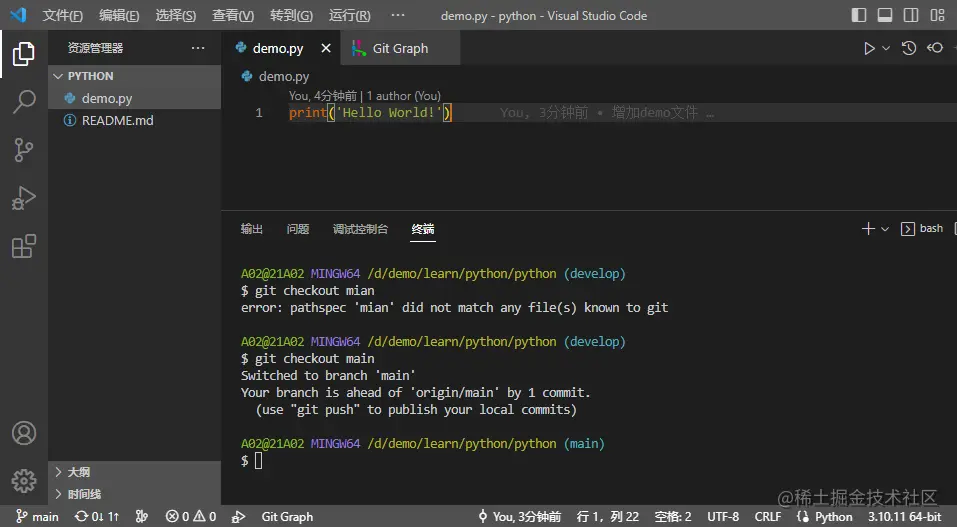Toggle the primary side bar layout icon
957x527 pixels.
859,15
